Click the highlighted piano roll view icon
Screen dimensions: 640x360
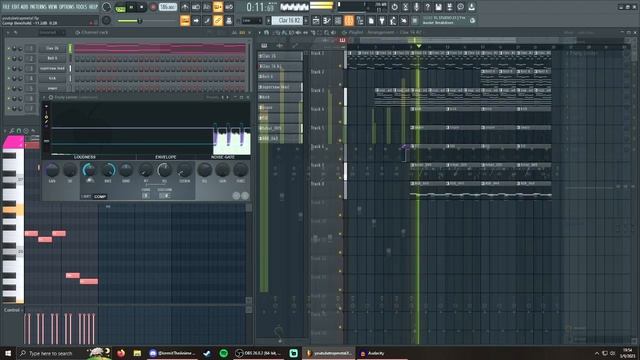click(349, 20)
